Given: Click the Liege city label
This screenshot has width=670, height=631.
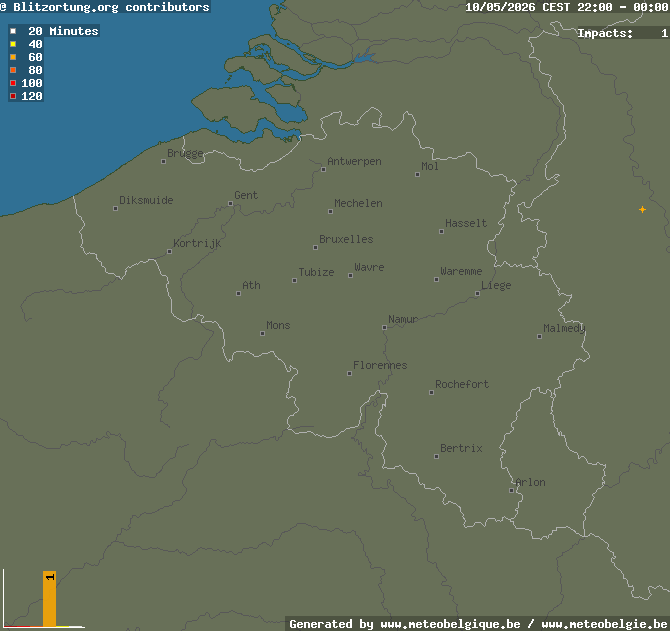Looking at the screenshot, I should pos(496,285).
